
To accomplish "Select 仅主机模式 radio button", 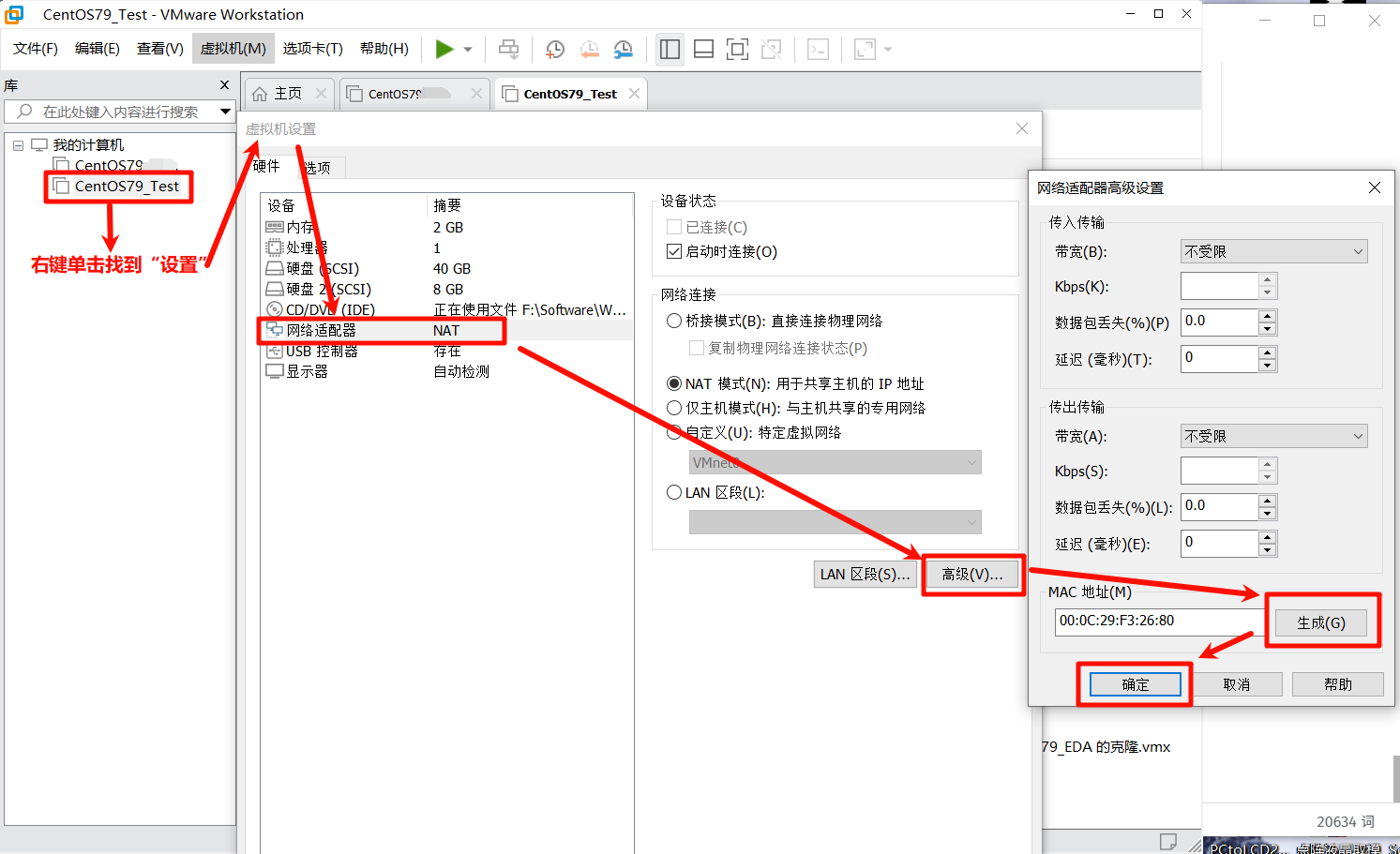I will [x=673, y=408].
